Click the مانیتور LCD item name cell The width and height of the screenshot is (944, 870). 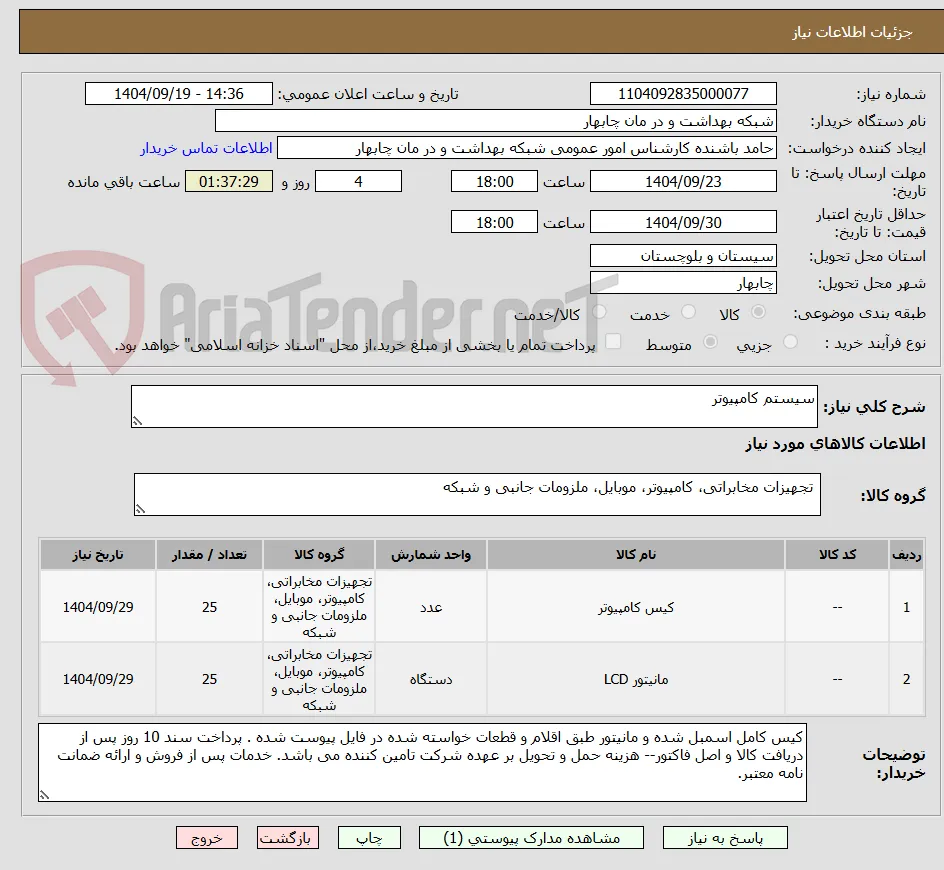click(x=636, y=679)
